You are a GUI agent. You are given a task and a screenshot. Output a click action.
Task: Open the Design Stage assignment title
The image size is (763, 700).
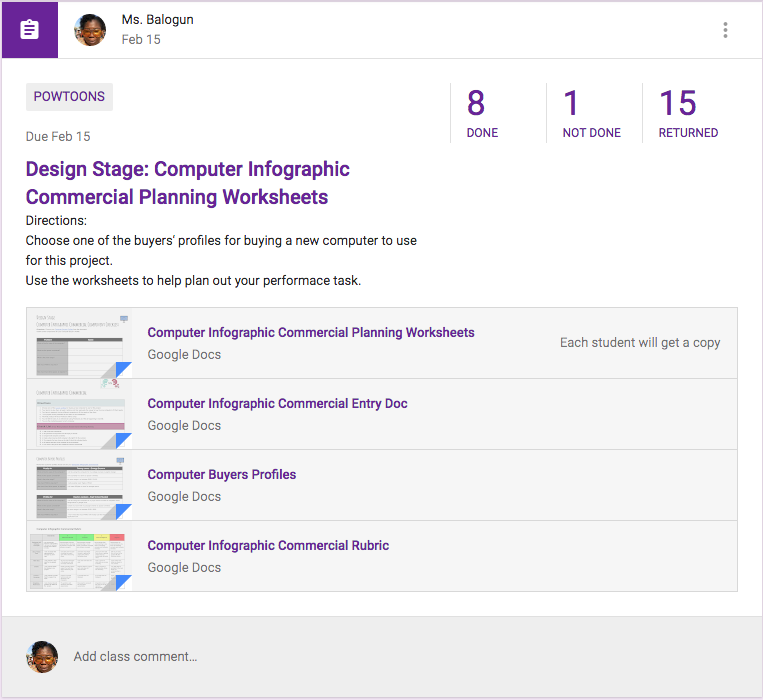click(187, 183)
